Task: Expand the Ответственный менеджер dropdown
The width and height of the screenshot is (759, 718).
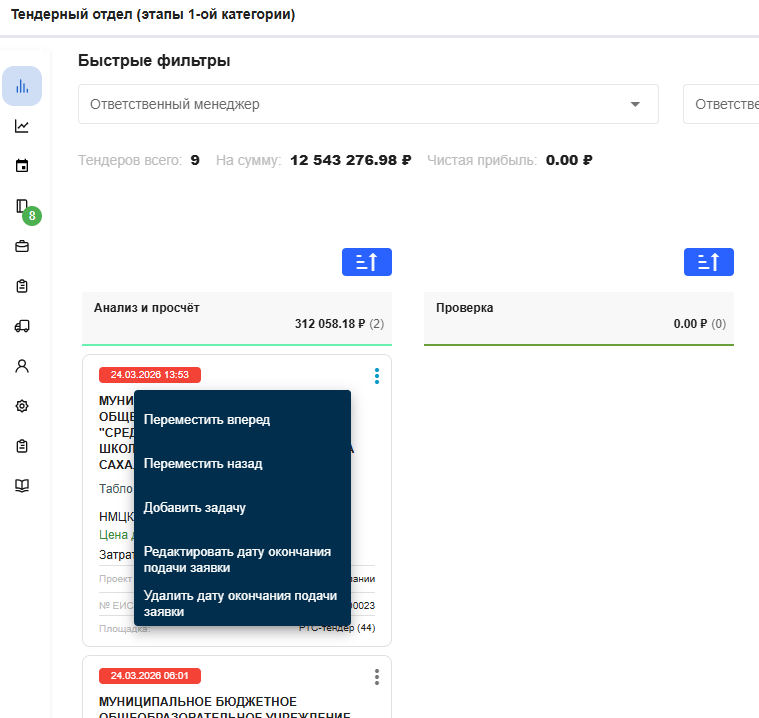Action: (368, 104)
